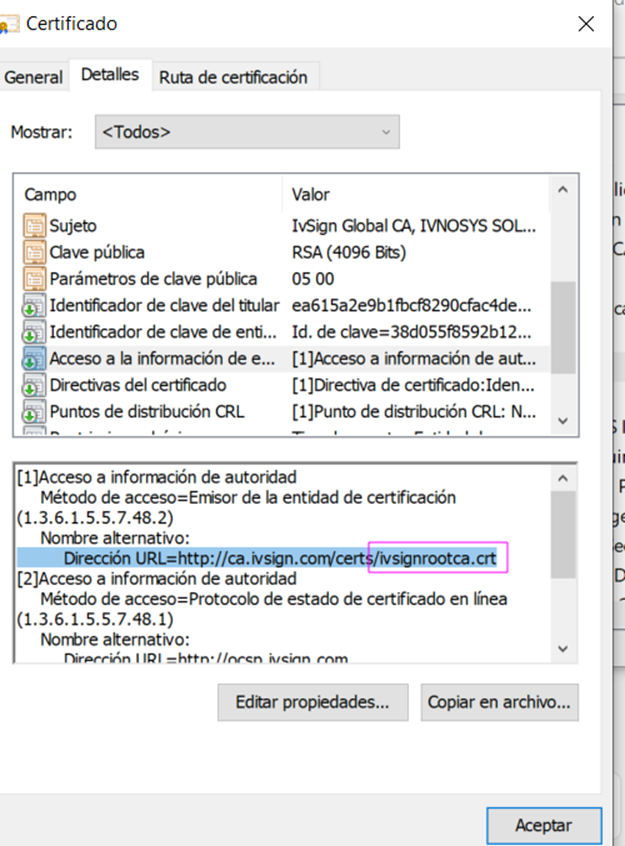
Task: Click the Identificador de clave de entidad icon
Action: [35, 331]
